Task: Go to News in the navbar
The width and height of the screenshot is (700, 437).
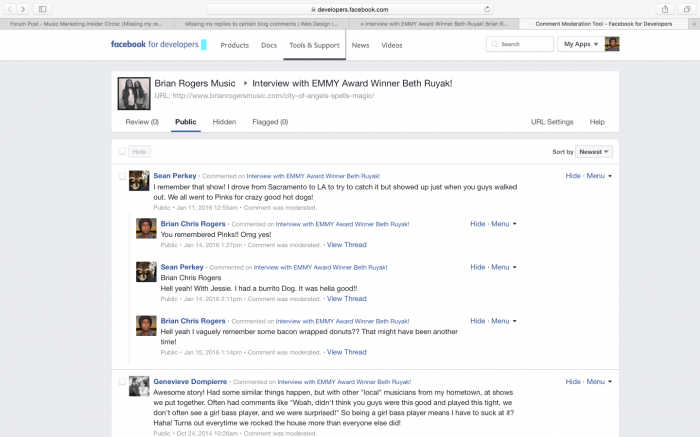Action: (x=360, y=45)
